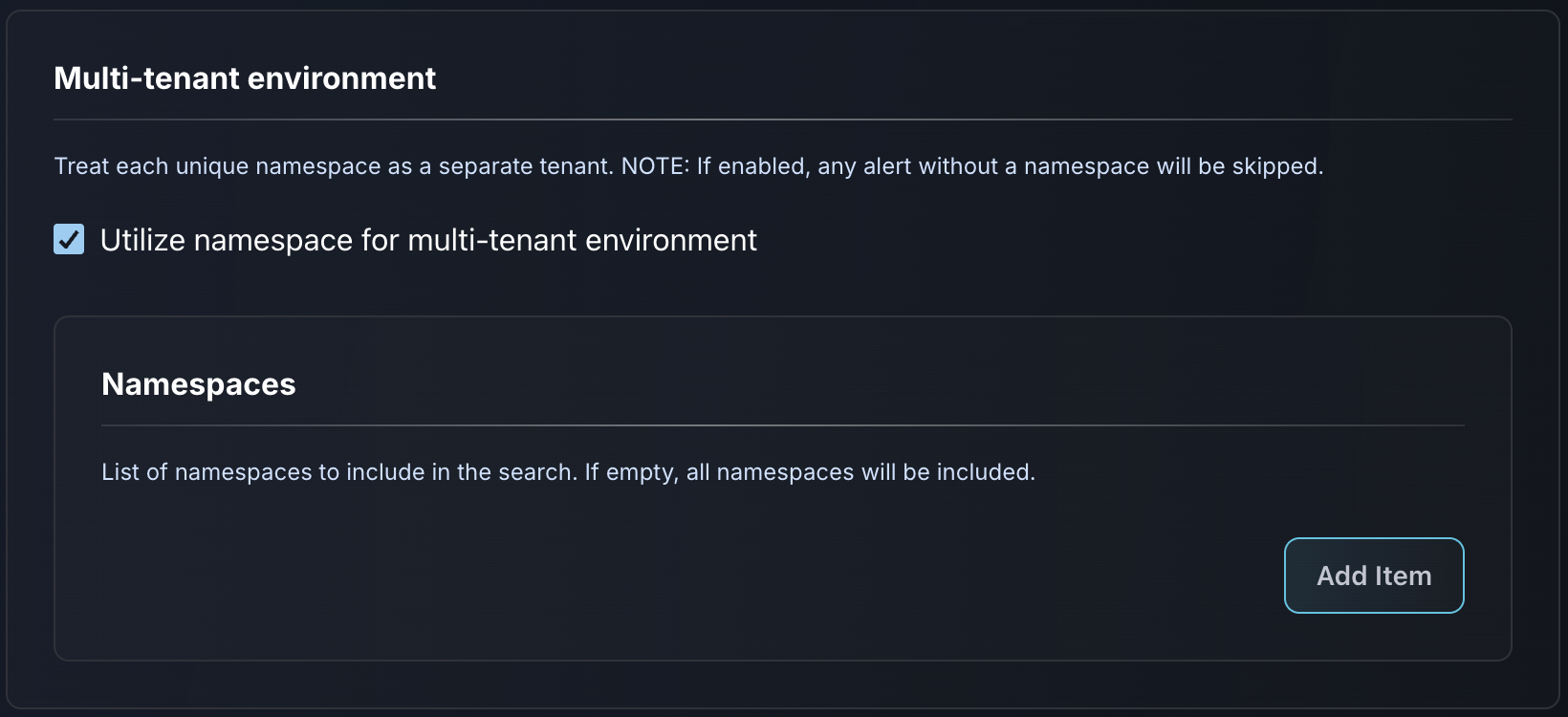Click the word "NOTE:" in the description
Image resolution: width=1568 pixels, height=717 pixels.
(655, 166)
